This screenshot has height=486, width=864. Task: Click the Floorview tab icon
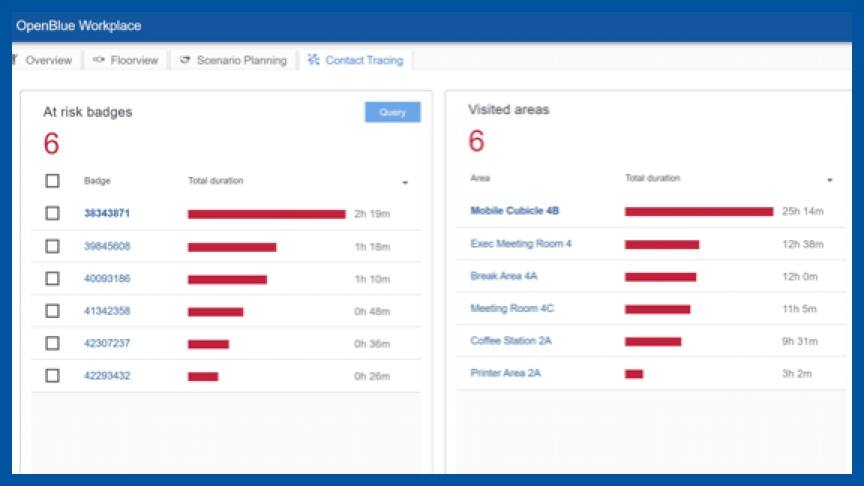pyautogui.click(x=99, y=60)
